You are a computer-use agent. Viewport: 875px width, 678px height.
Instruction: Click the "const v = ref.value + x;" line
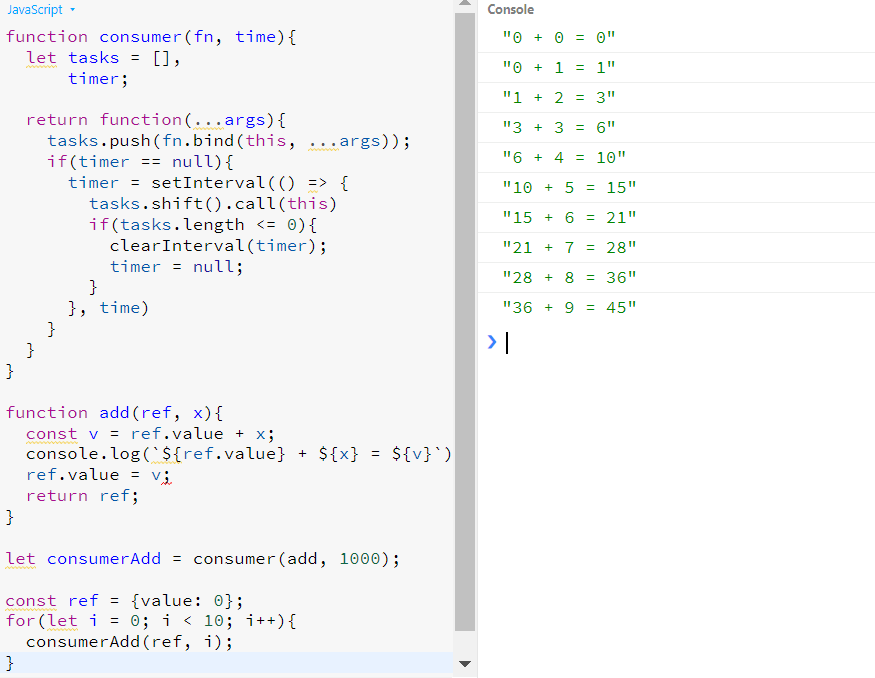pos(150,434)
